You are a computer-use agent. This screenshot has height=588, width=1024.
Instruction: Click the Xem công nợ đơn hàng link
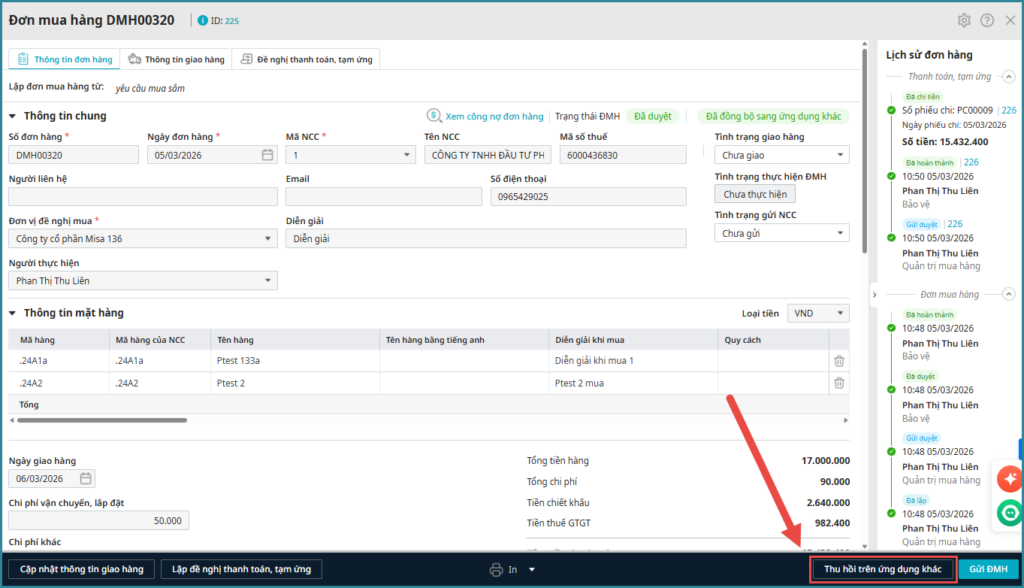pyautogui.click(x=493, y=116)
